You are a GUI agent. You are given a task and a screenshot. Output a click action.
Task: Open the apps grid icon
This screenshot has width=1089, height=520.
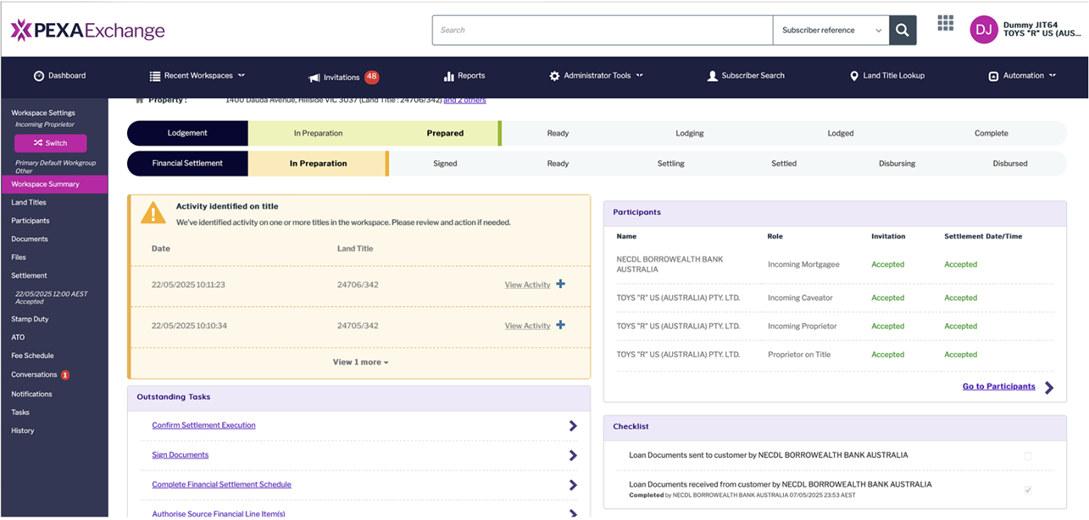point(945,23)
